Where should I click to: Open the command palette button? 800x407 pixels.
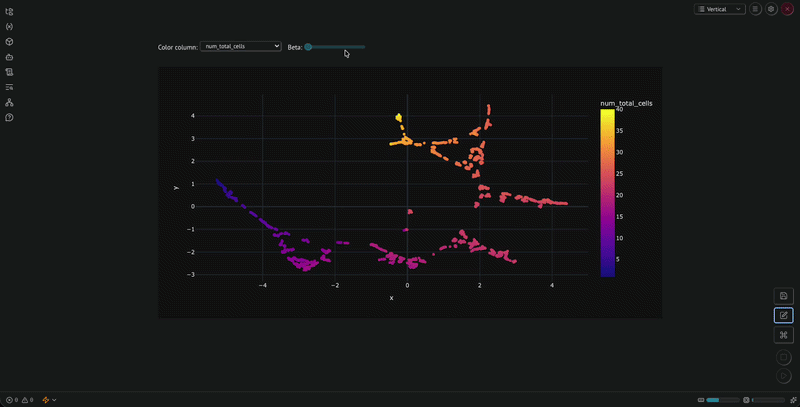pos(784,335)
